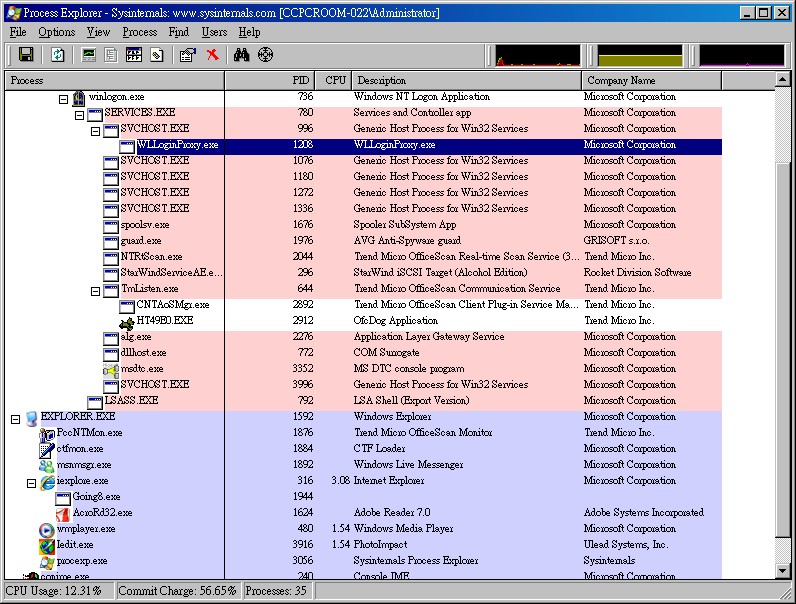Select the dllhost.exe process

click(x=143, y=353)
